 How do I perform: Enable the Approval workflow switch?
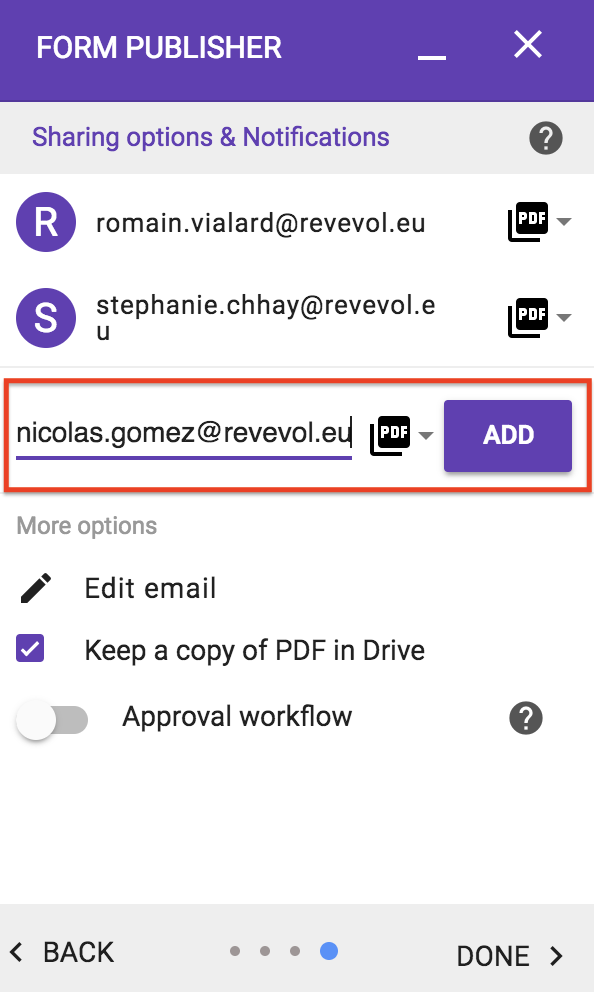point(52,720)
